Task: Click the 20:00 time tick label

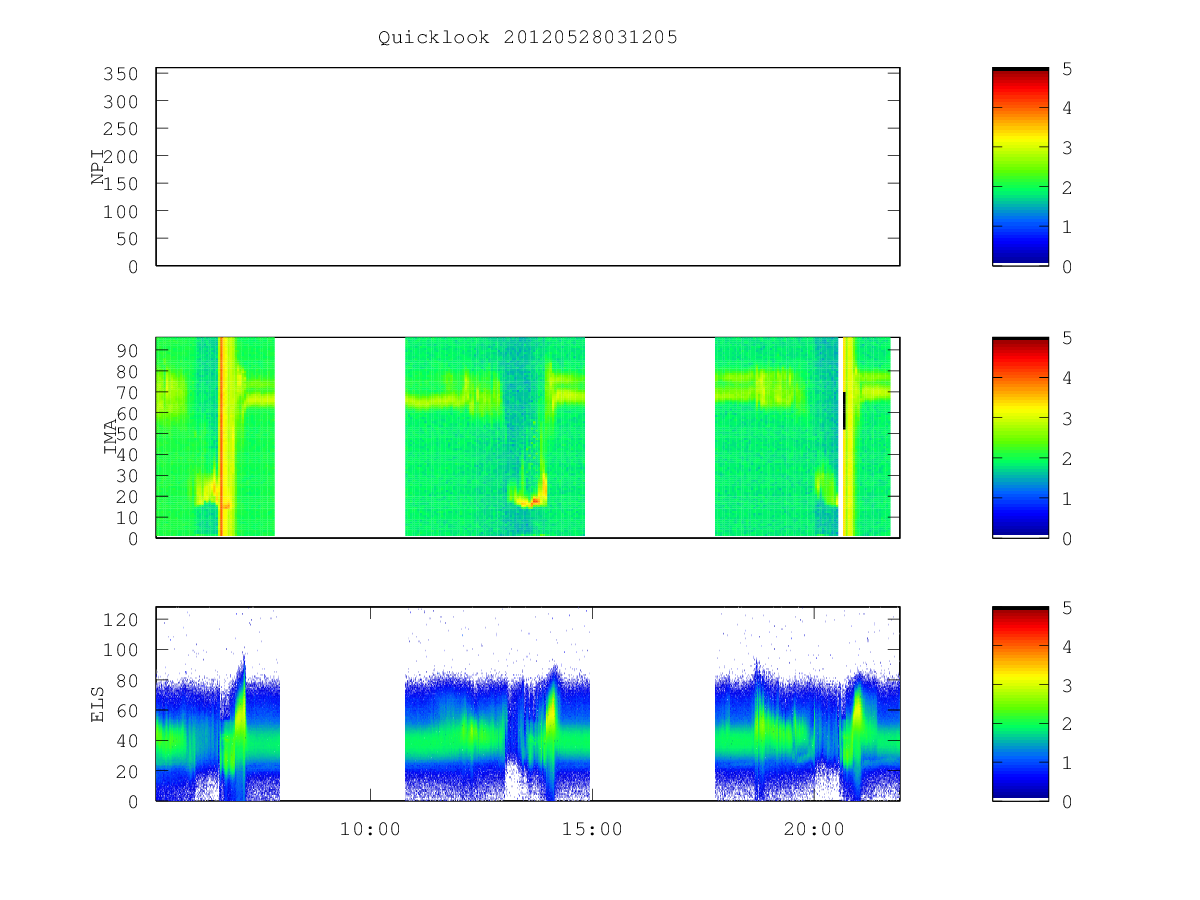Action: (x=814, y=829)
